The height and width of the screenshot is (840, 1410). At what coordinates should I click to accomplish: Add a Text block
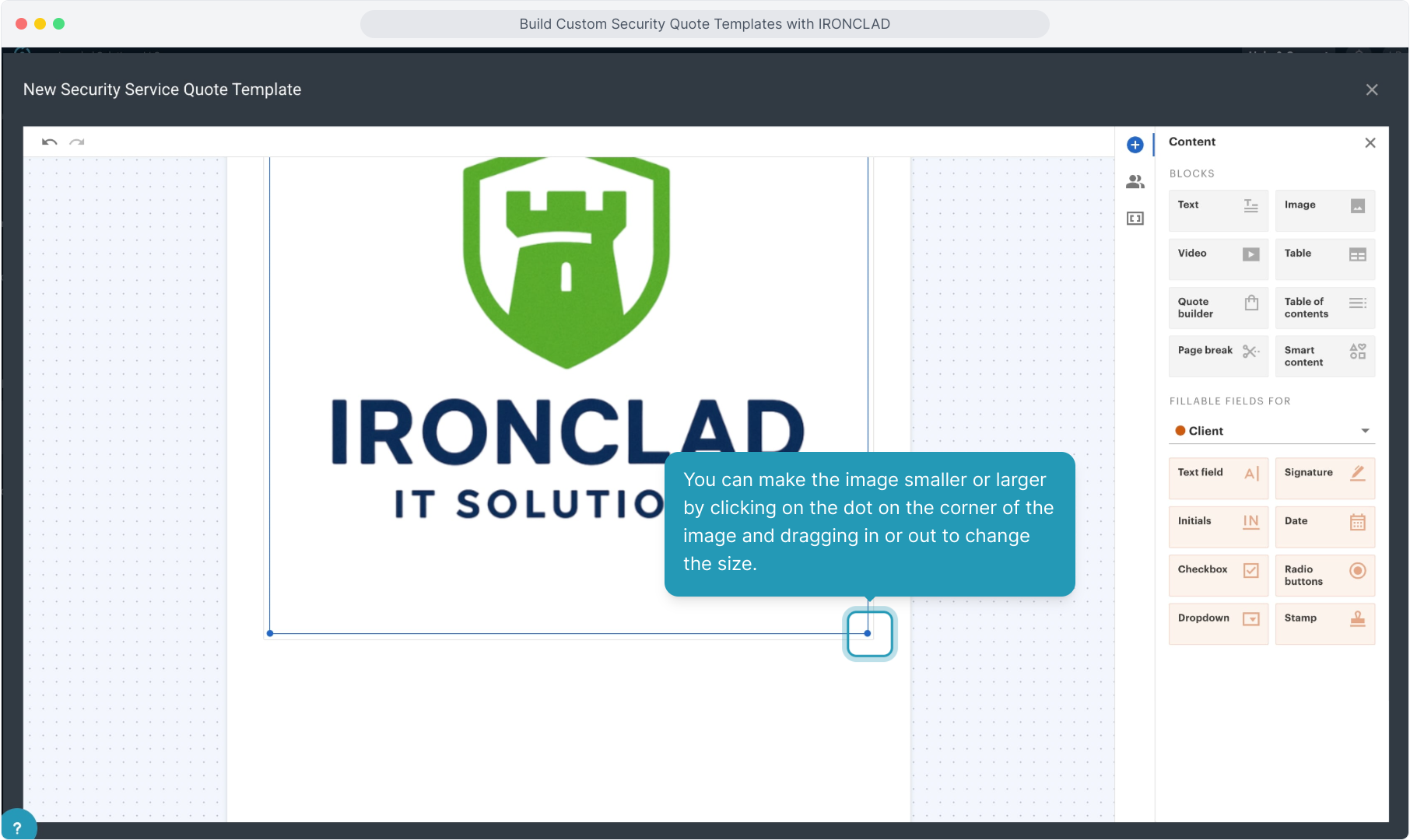click(1218, 210)
